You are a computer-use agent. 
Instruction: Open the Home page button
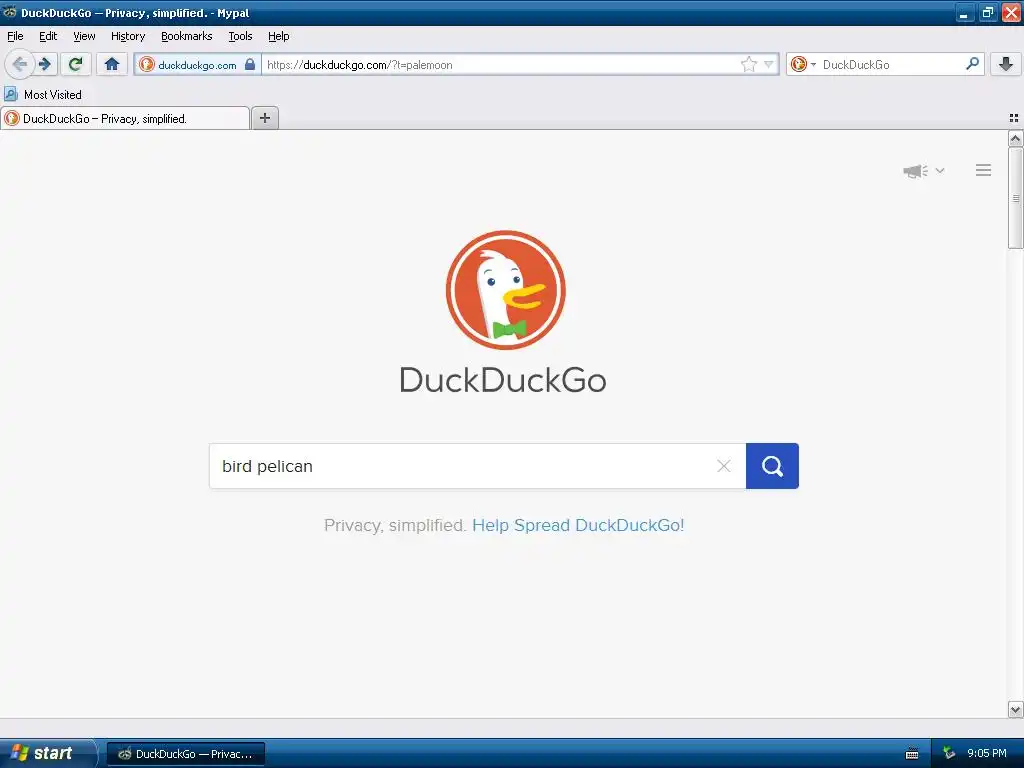[112, 64]
